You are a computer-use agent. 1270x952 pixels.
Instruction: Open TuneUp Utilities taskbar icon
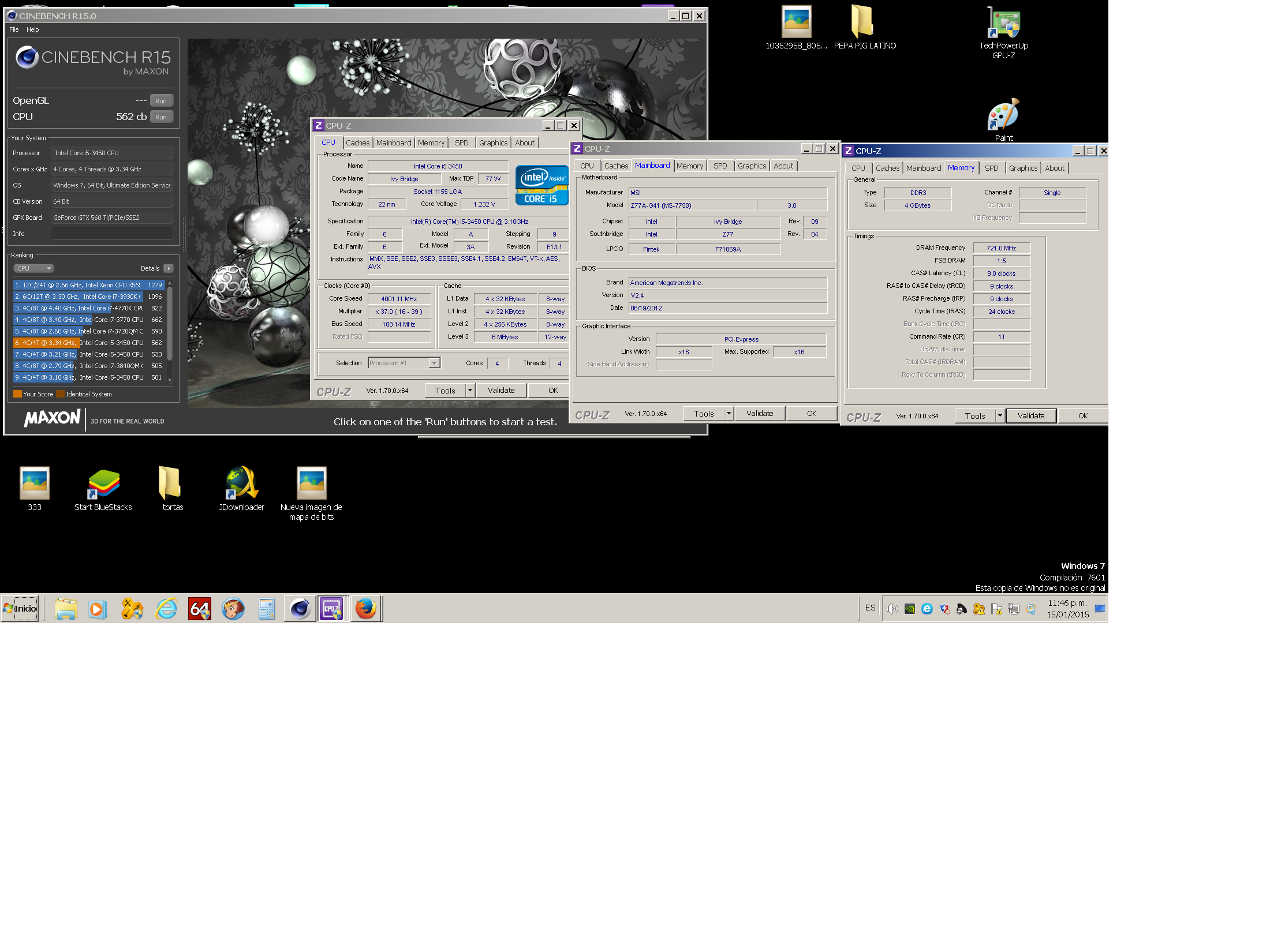pos(132,609)
